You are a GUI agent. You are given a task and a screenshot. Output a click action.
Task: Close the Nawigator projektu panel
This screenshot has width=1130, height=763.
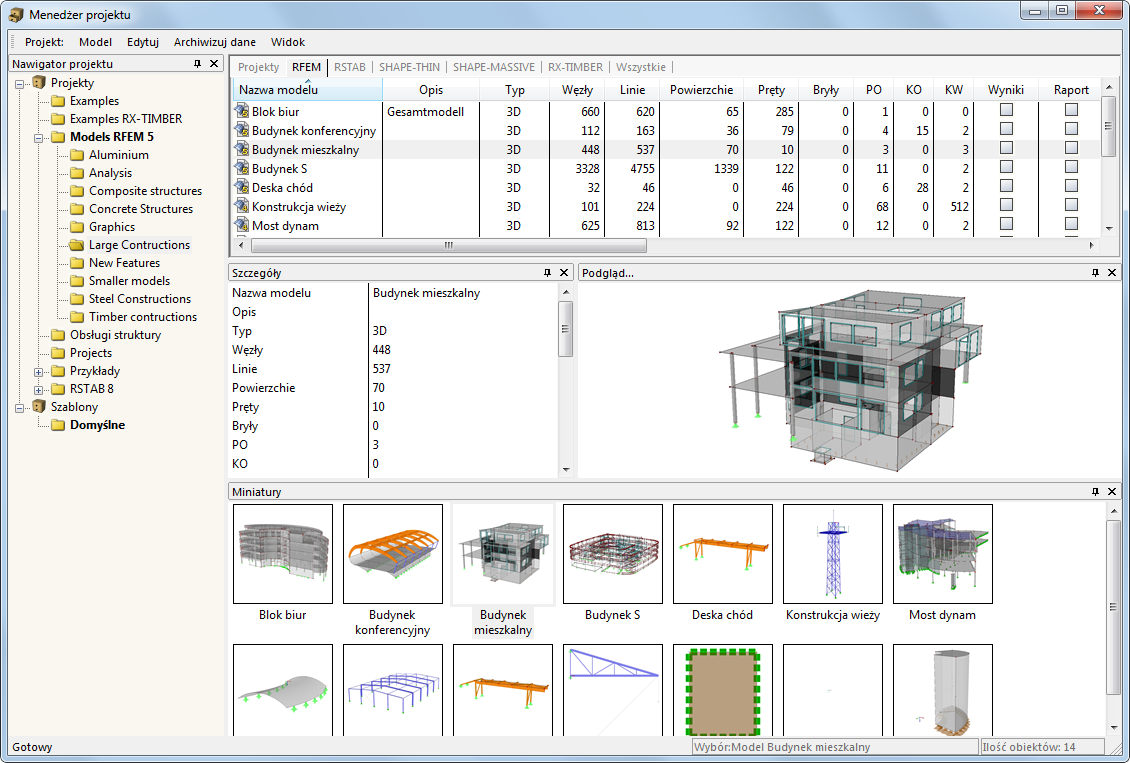point(214,63)
